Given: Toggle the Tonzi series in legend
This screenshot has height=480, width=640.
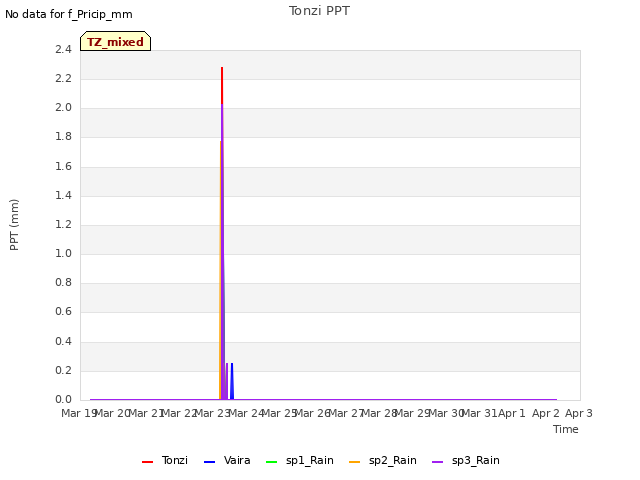Looking at the screenshot, I should point(165,460).
